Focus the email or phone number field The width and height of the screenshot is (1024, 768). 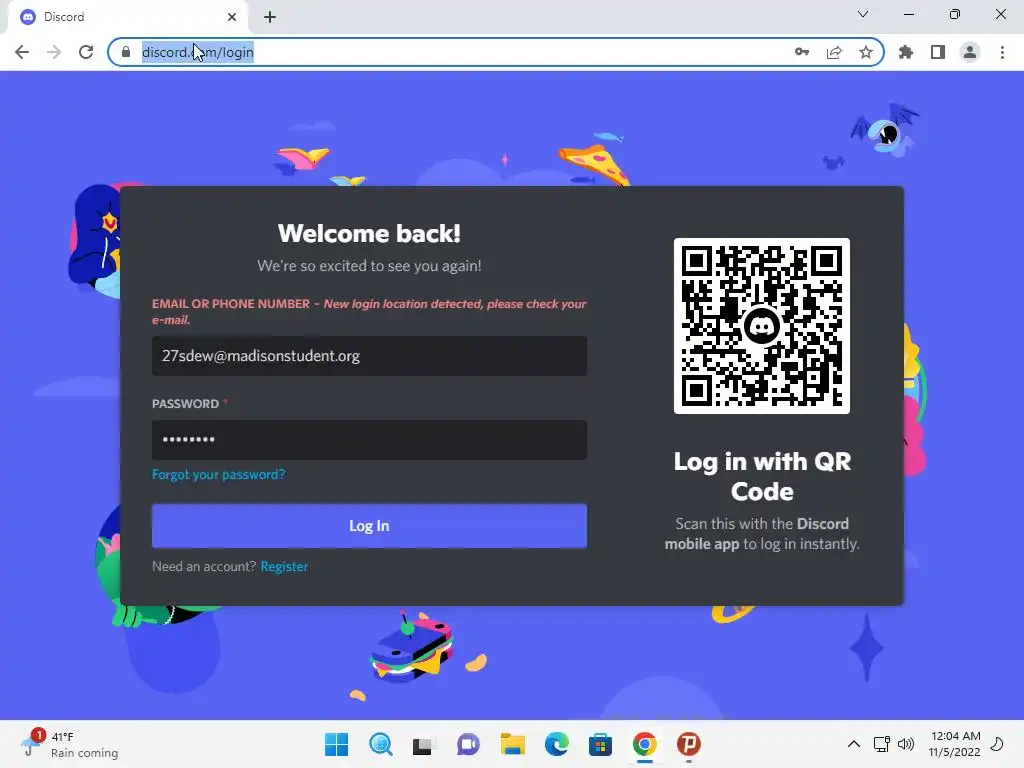point(369,356)
